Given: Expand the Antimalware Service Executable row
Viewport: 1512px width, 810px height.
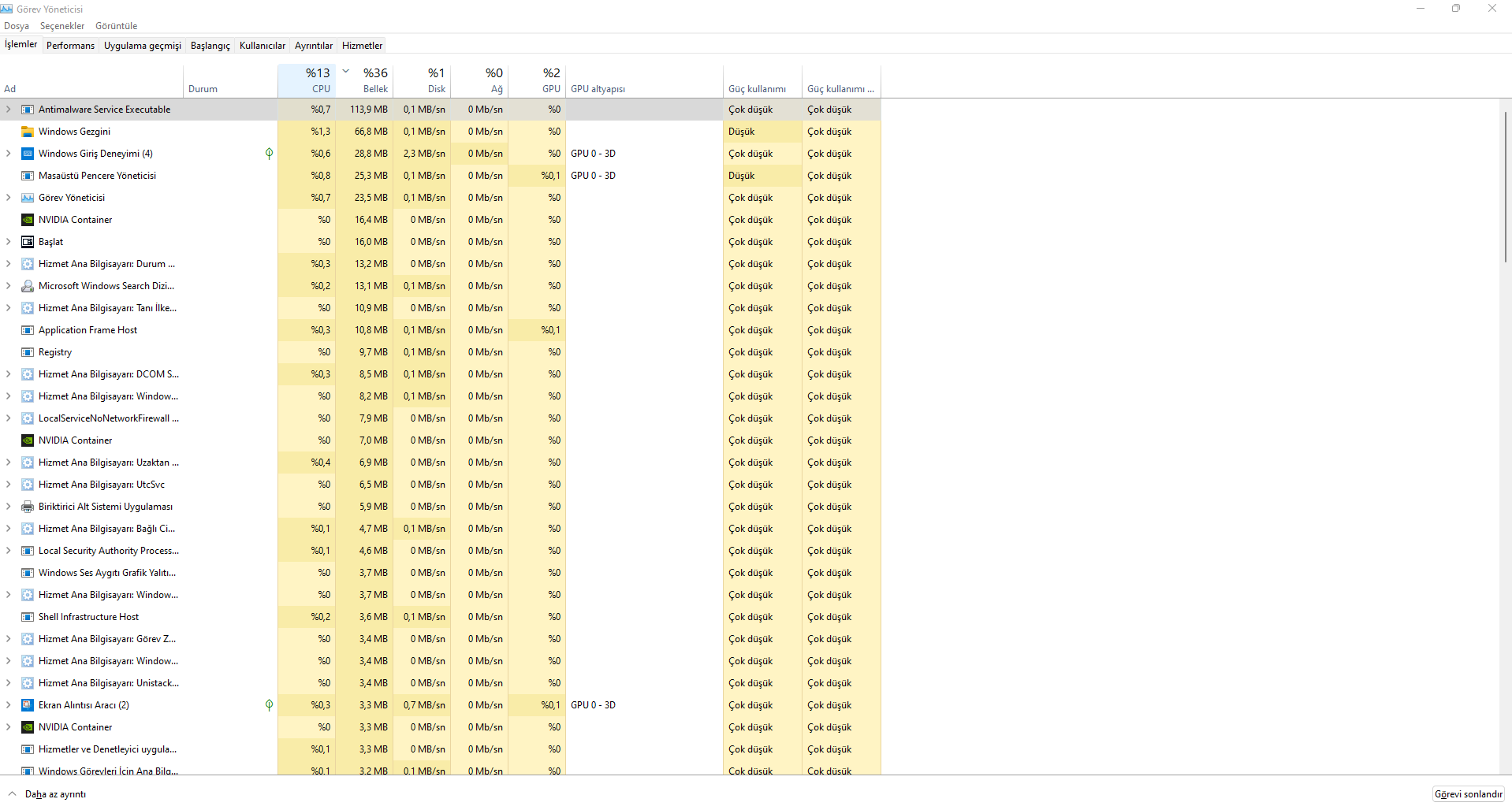Looking at the screenshot, I should (9, 110).
